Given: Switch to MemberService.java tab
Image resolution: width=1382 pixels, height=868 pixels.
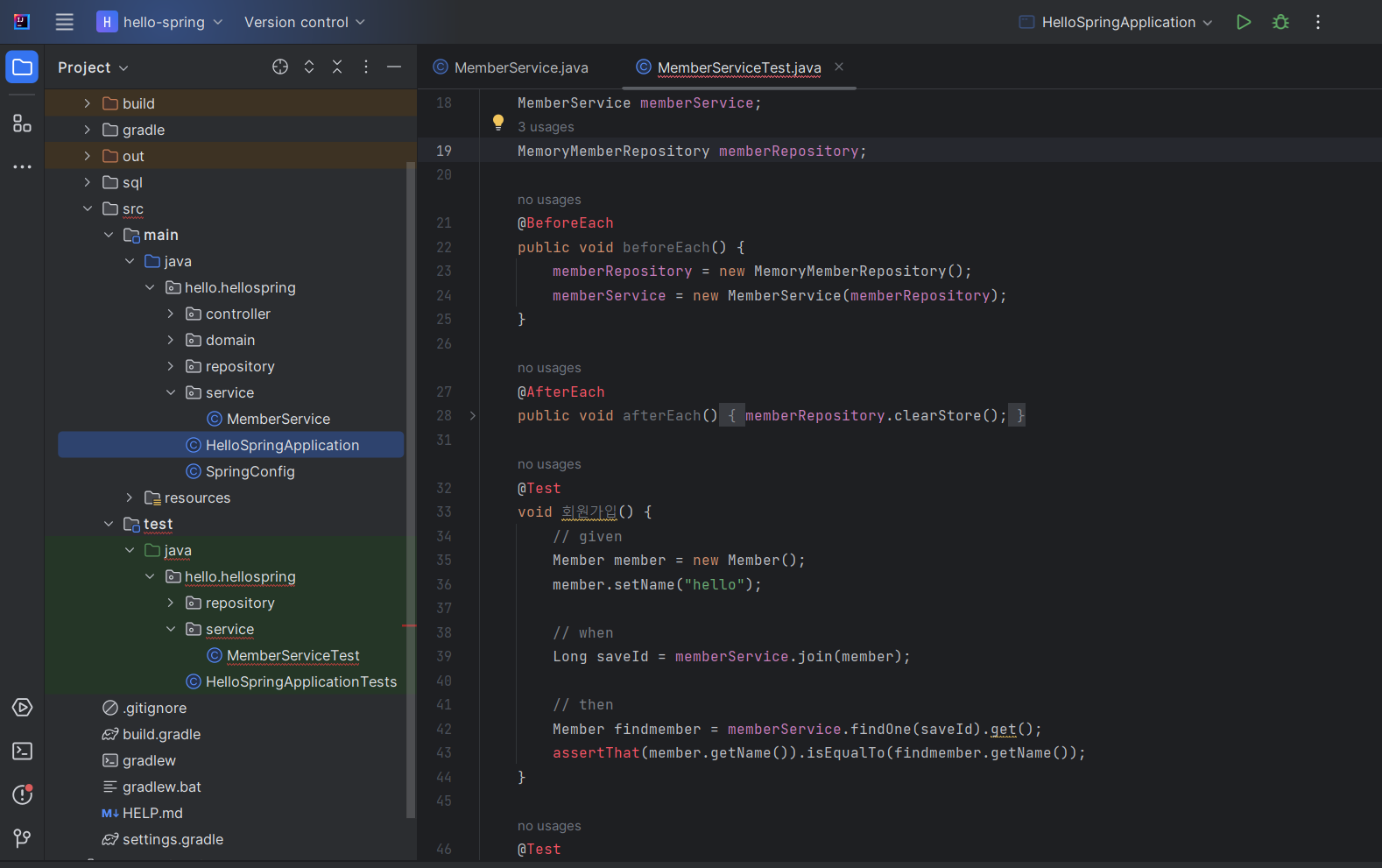Looking at the screenshot, I should tap(511, 67).
